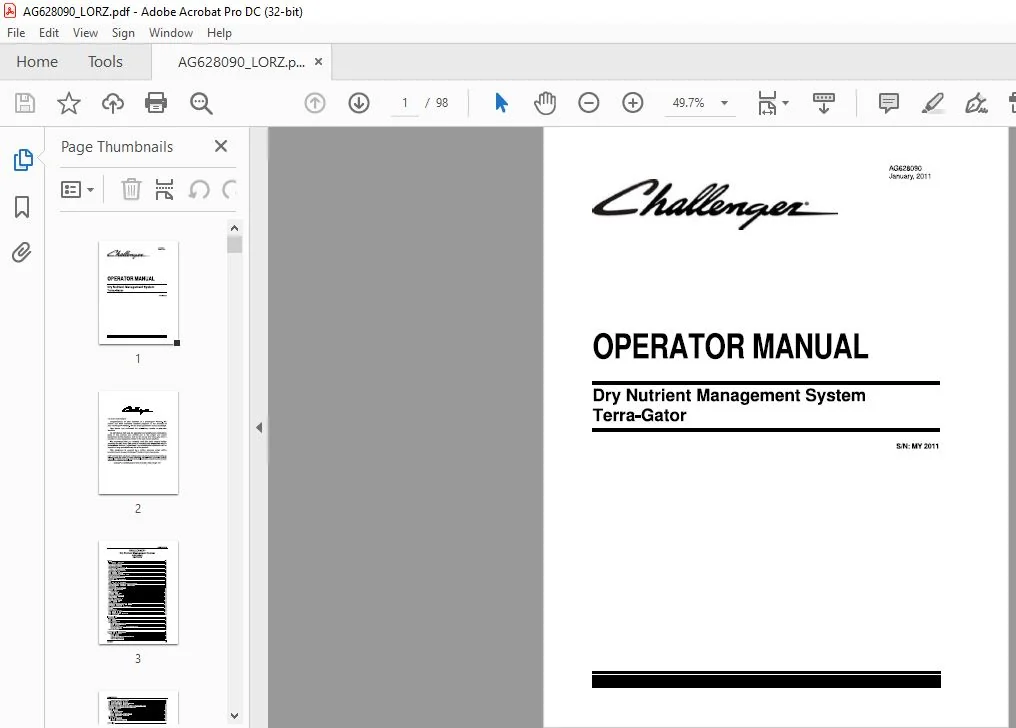1016x728 pixels.
Task: Open fit page scrolling options
Action: pos(773,103)
